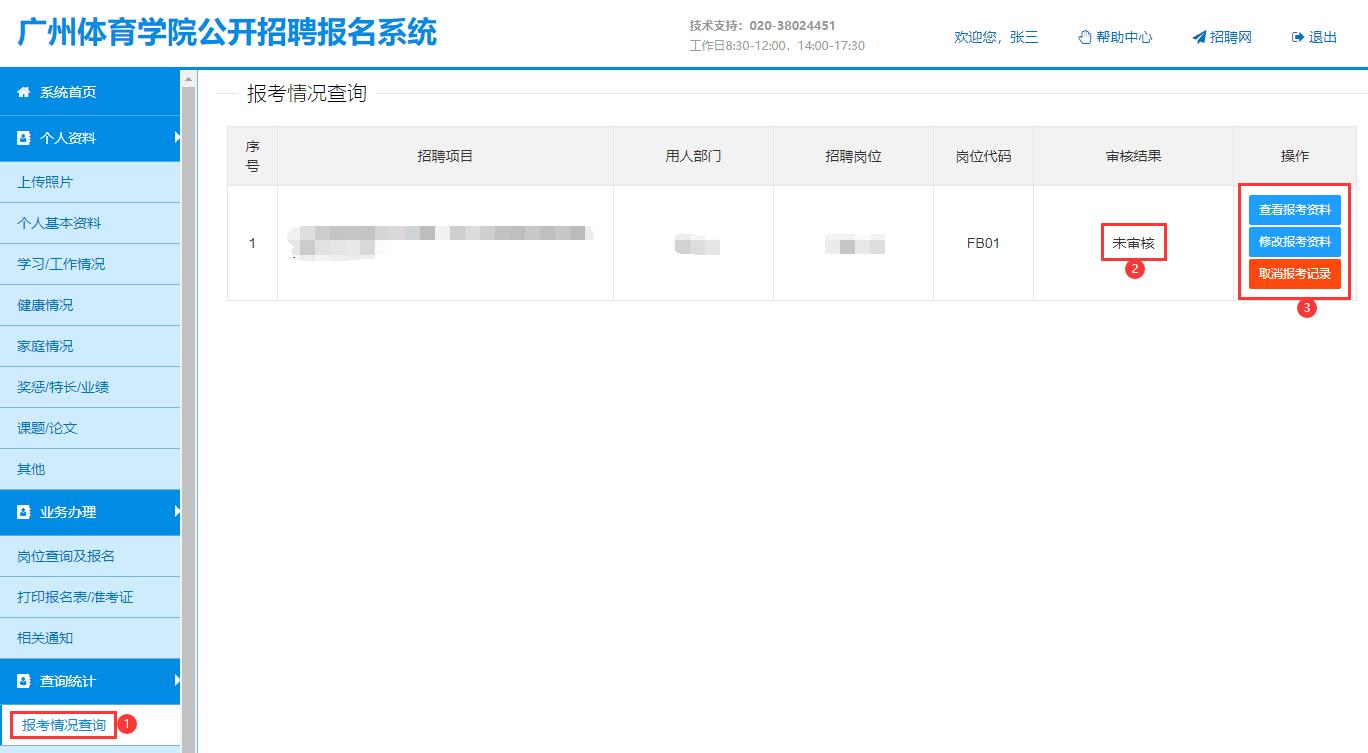Click the paper plane icon for 招聘网
This screenshot has height=753, width=1368.
point(1199,37)
